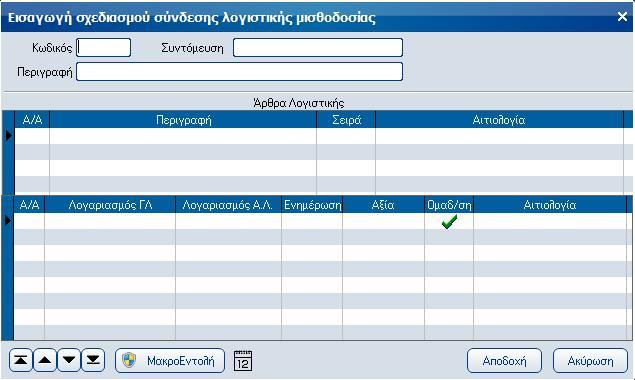635x380 pixels.
Task: Click the current row indicator in upper grid
Action: [9, 136]
